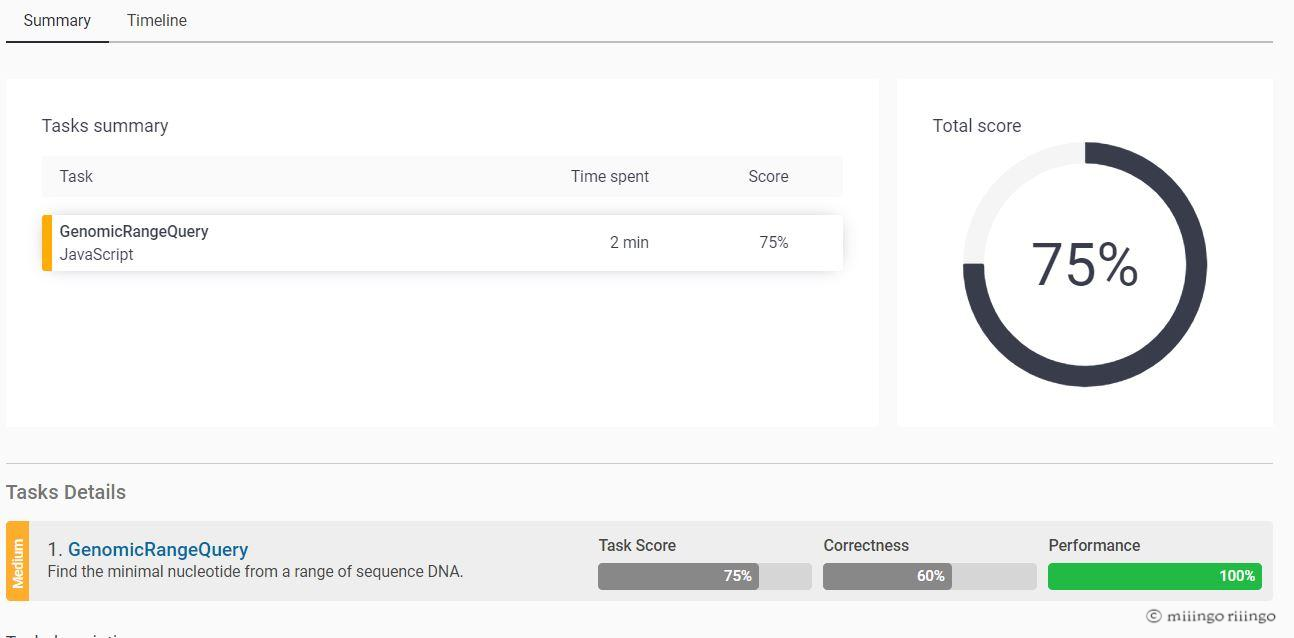Click the task description about minimal nucleotide
The height and width of the screenshot is (638, 1294).
point(255,572)
